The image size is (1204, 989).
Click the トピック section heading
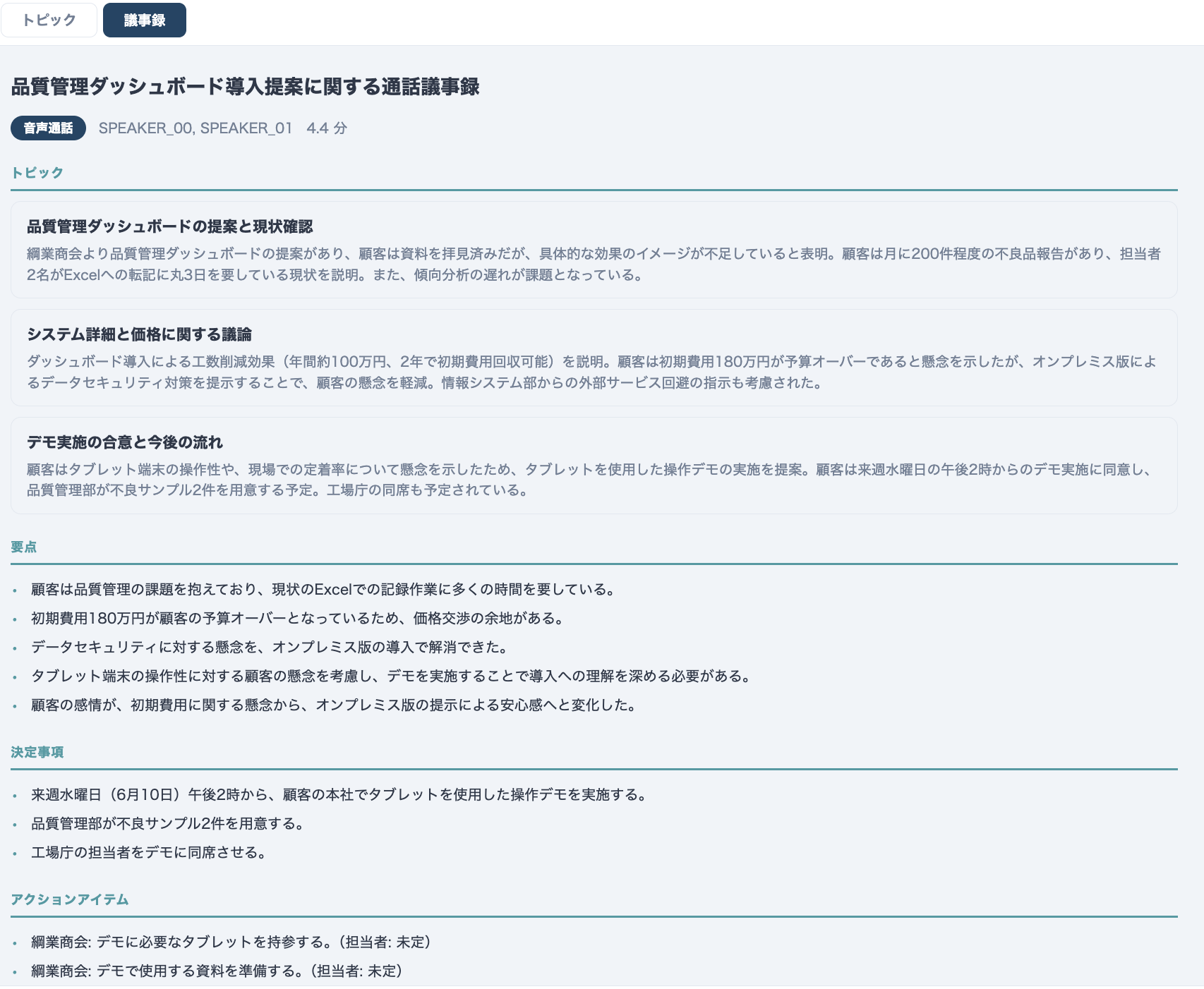[x=37, y=173]
